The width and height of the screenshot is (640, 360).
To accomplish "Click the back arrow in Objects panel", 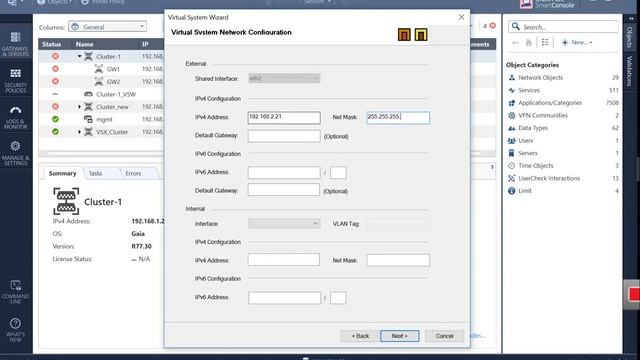I will (x=515, y=42).
